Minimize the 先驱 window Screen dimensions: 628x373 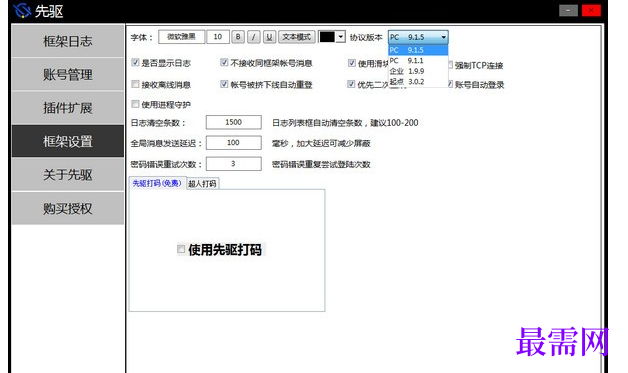point(568,10)
